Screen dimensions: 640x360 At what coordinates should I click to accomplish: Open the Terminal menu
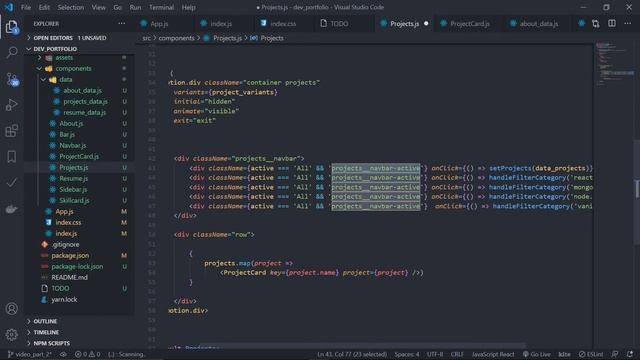(161, 7)
